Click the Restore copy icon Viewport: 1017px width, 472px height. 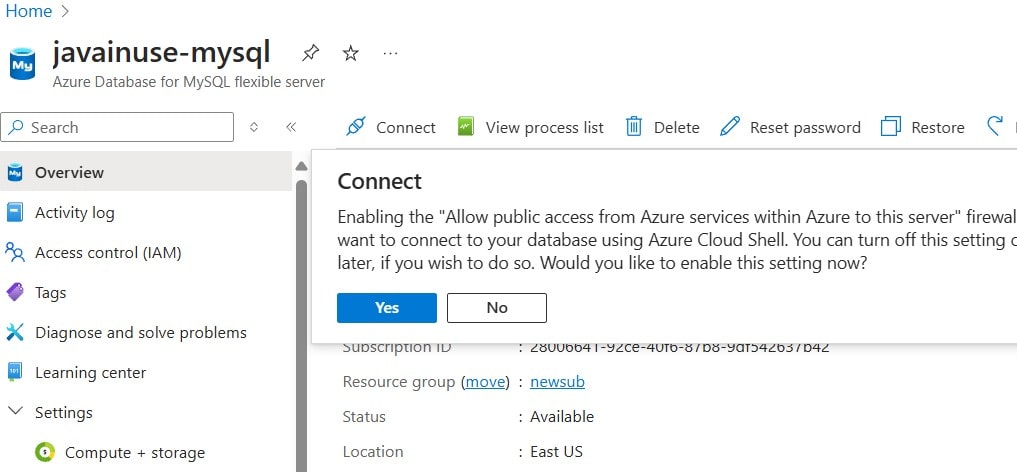[891, 126]
